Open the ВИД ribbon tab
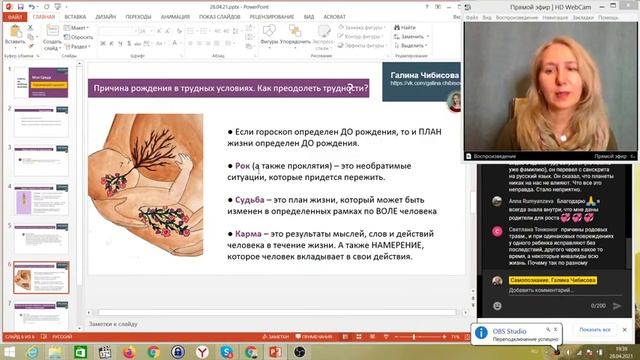 pos(309,17)
